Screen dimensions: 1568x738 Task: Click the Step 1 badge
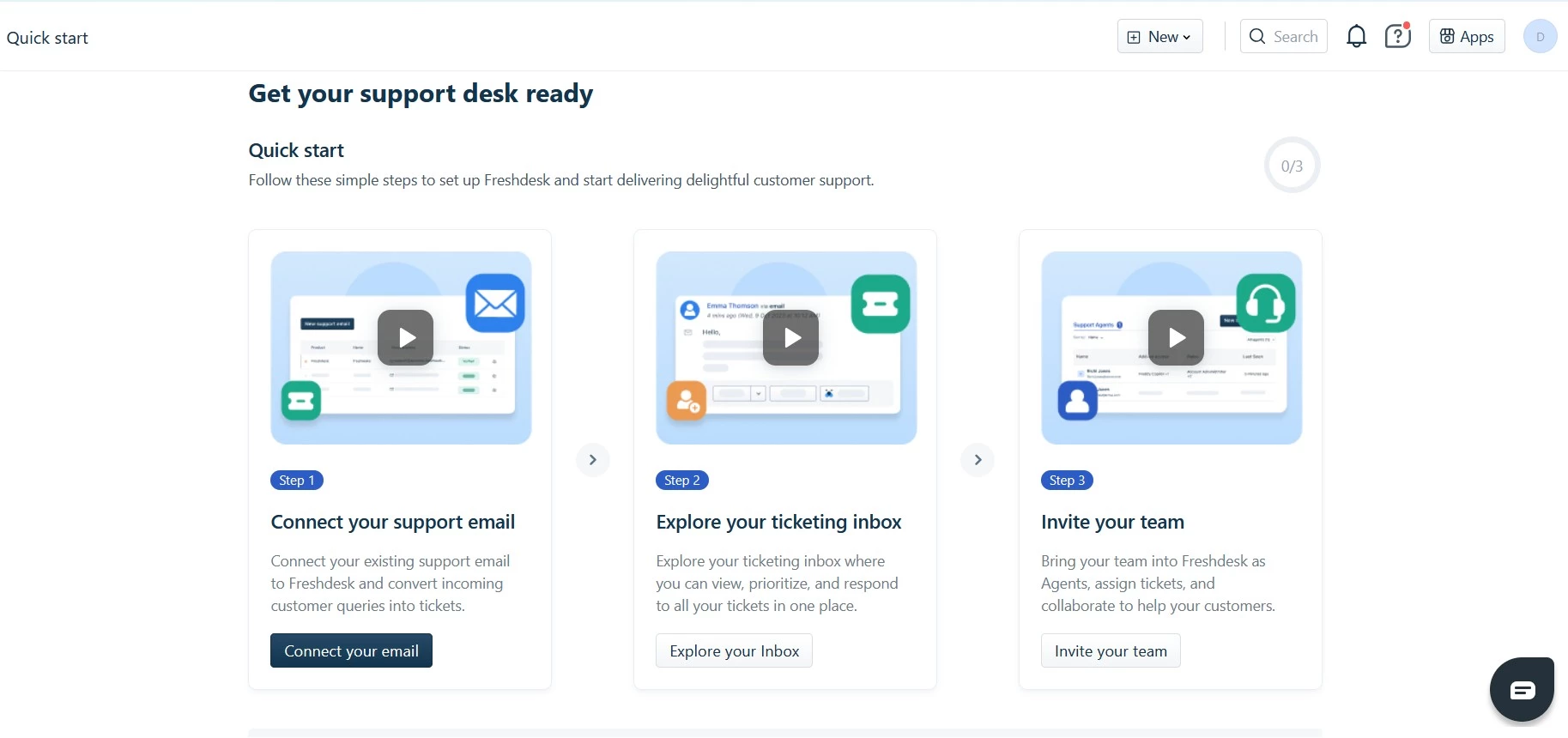pos(297,481)
